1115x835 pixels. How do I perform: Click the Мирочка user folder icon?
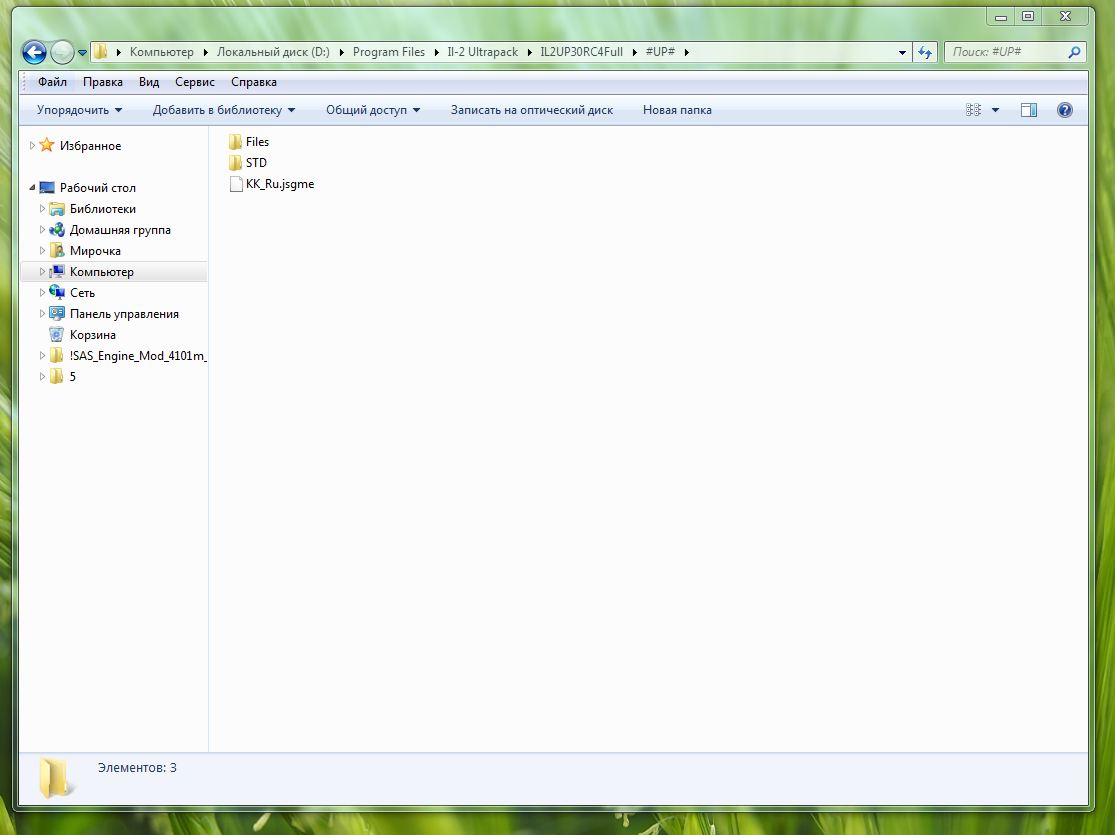57,251
